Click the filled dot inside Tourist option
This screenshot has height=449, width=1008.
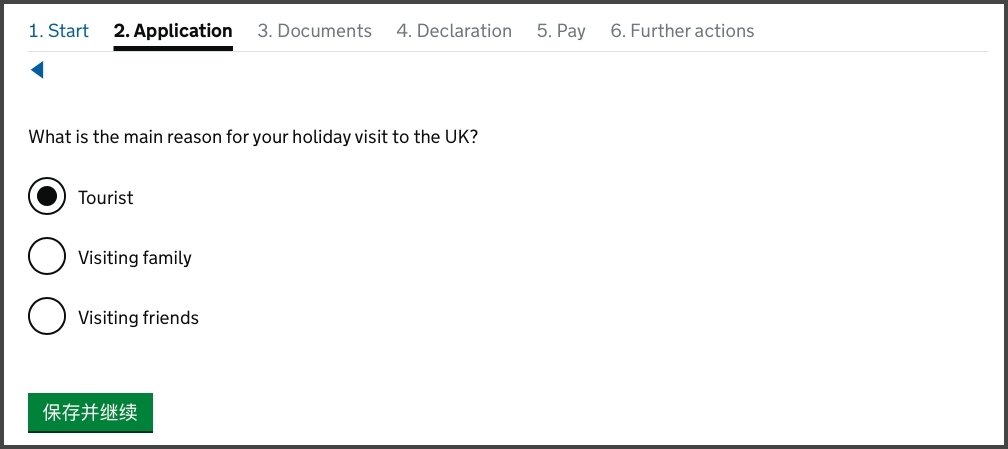point(47,197)
